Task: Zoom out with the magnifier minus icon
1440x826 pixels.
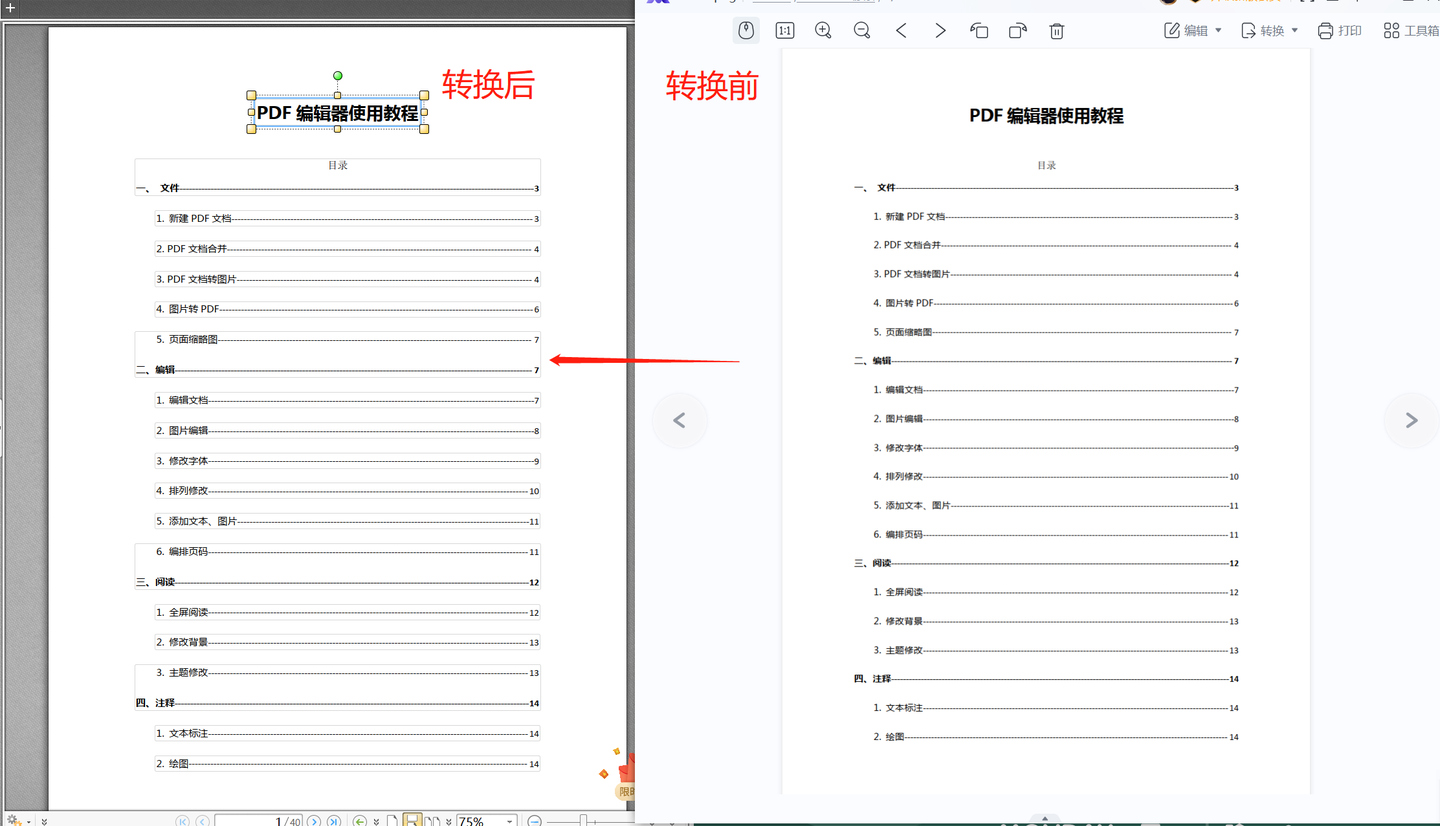Action: coord(862,31)
